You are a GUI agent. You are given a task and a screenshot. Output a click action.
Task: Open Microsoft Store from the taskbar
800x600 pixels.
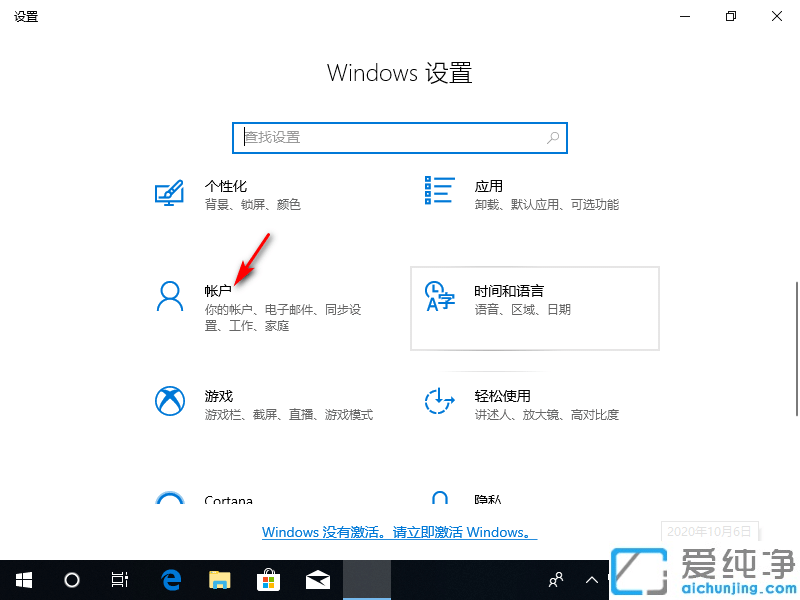click(x=268, y=580)
